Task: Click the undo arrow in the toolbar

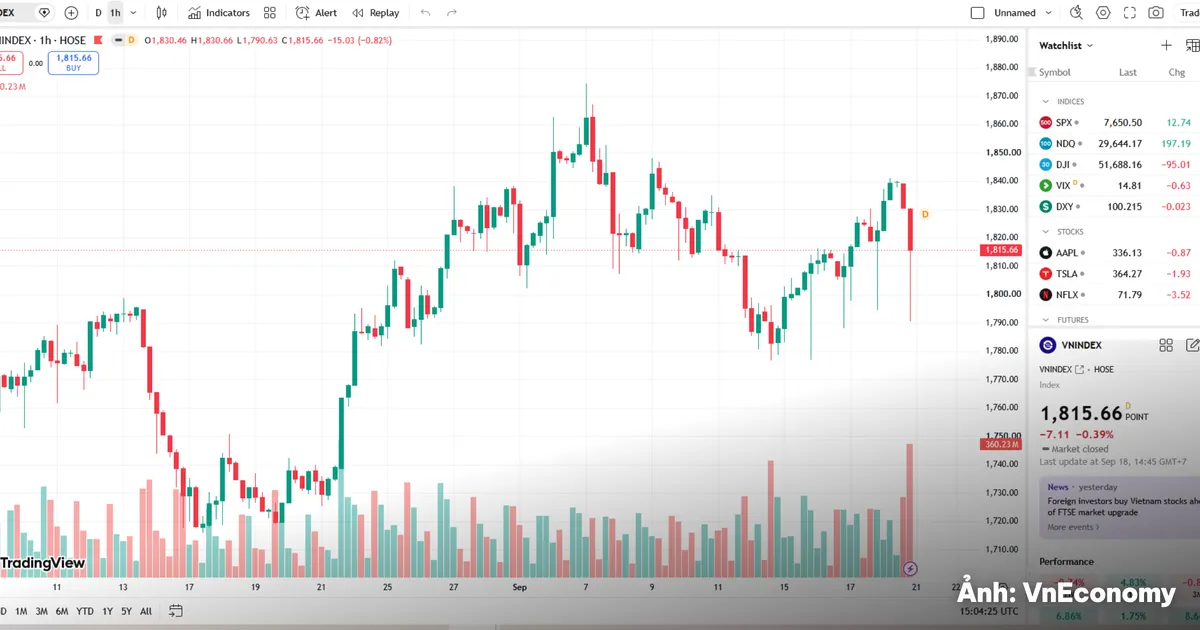Action: tap(426, 13)
